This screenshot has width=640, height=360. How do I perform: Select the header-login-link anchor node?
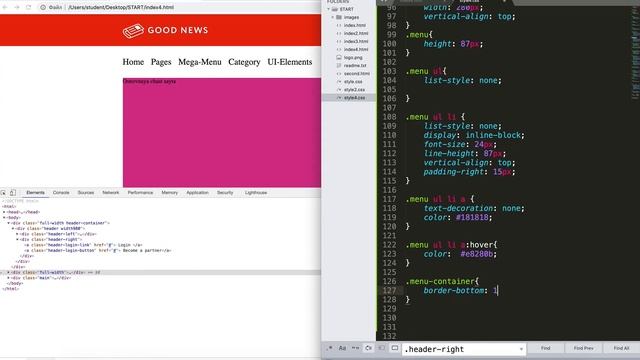coord(83,245)
